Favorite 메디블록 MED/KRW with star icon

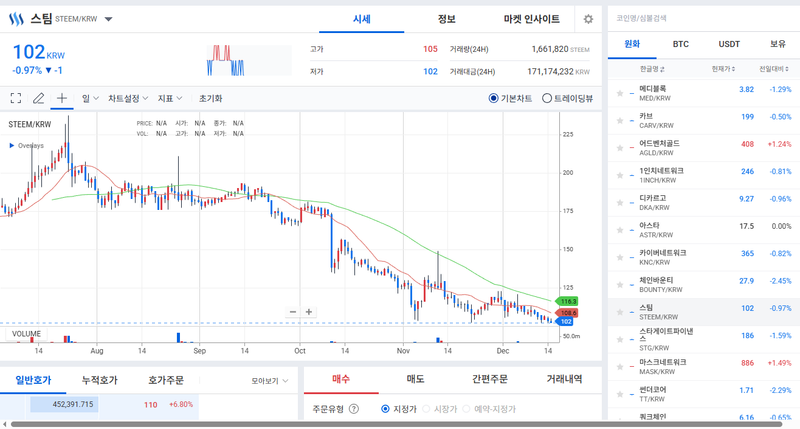620,93
